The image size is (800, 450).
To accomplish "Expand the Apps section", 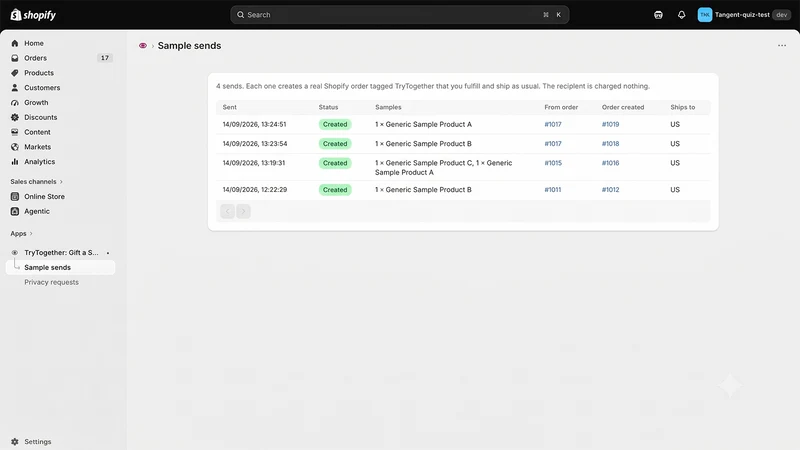I will [x=21, y=234].
